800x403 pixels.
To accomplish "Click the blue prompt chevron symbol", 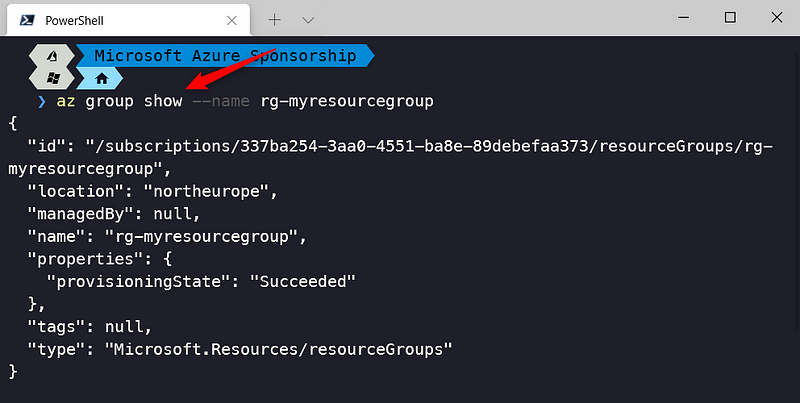I will click(x=41, y=102).
